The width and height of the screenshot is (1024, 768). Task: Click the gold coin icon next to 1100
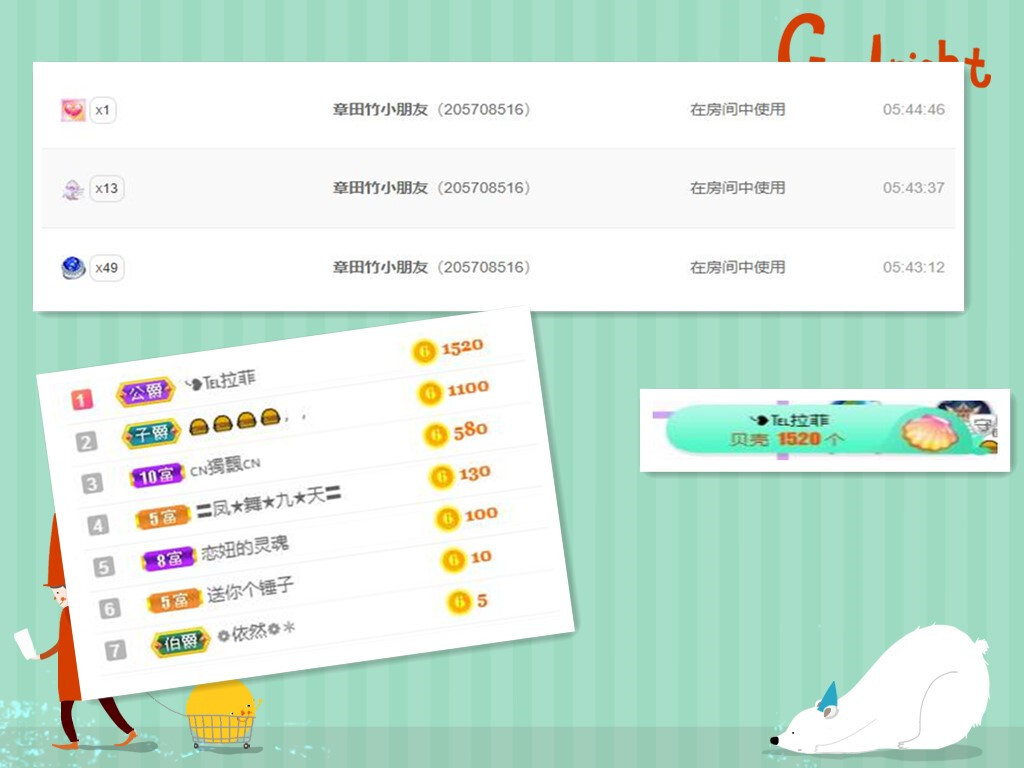(430, 393)
